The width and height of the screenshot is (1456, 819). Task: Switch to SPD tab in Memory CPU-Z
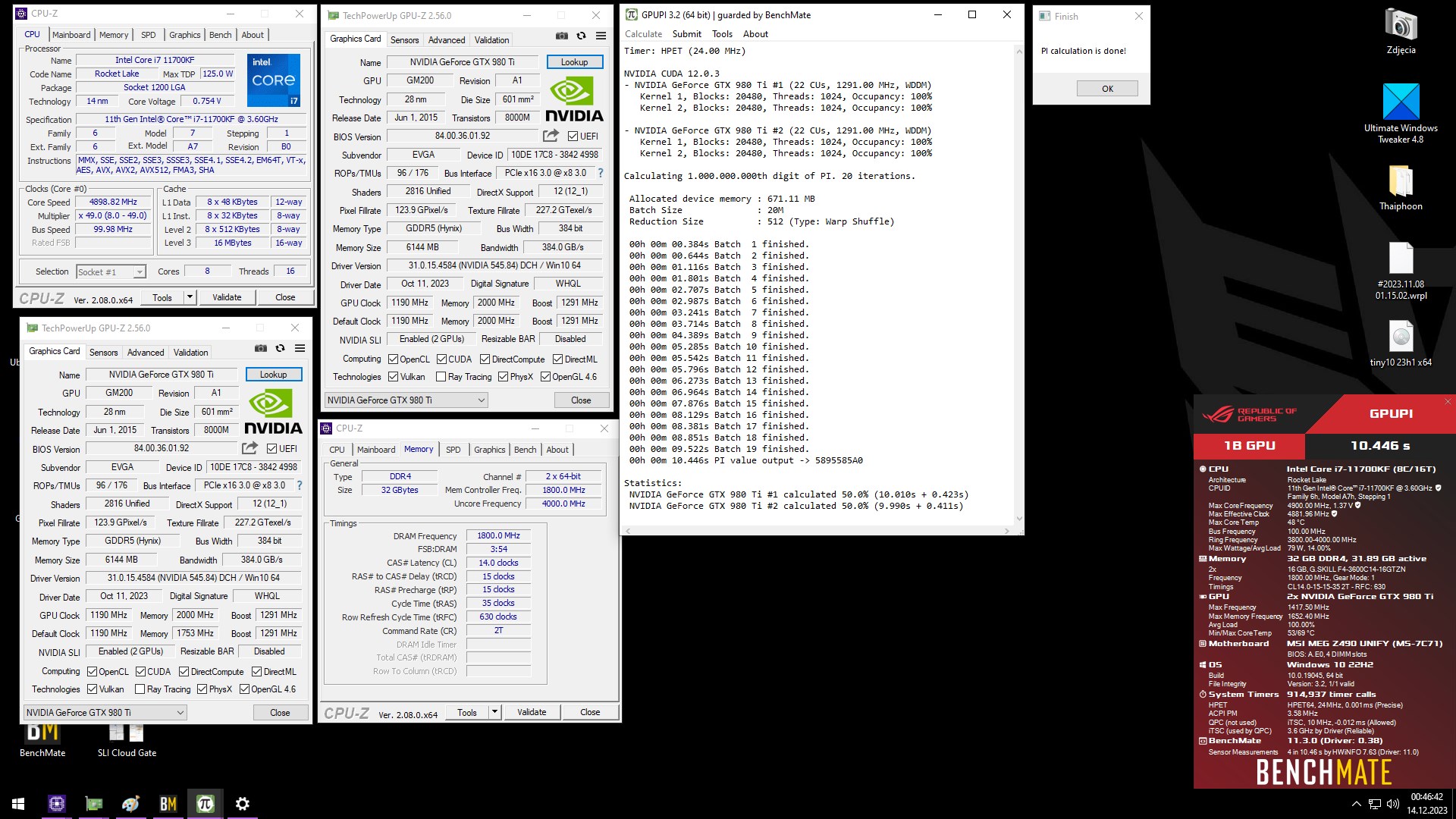(453, 450)
